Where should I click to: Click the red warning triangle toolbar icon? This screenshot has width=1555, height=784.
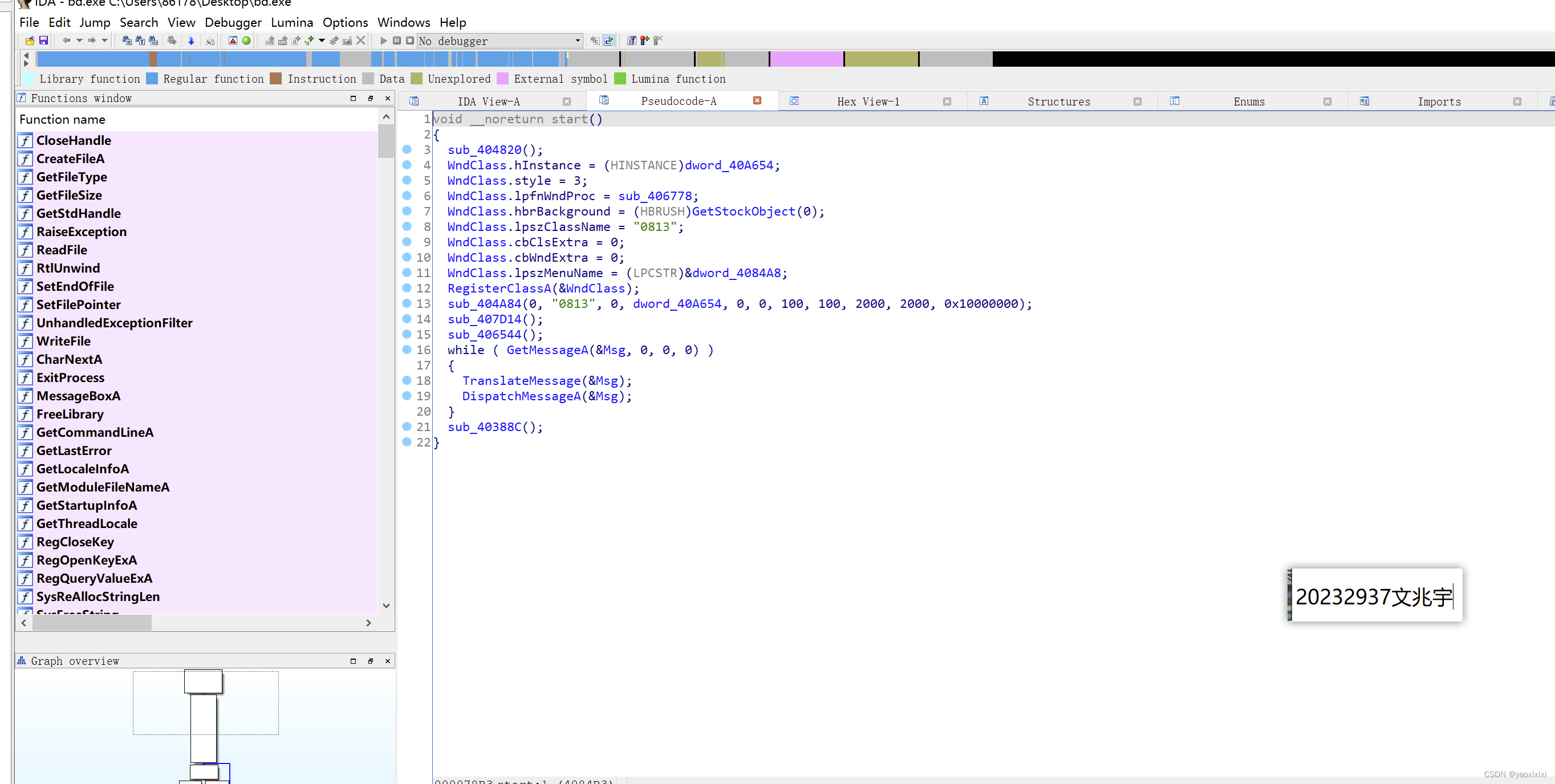tap(233, 40)
